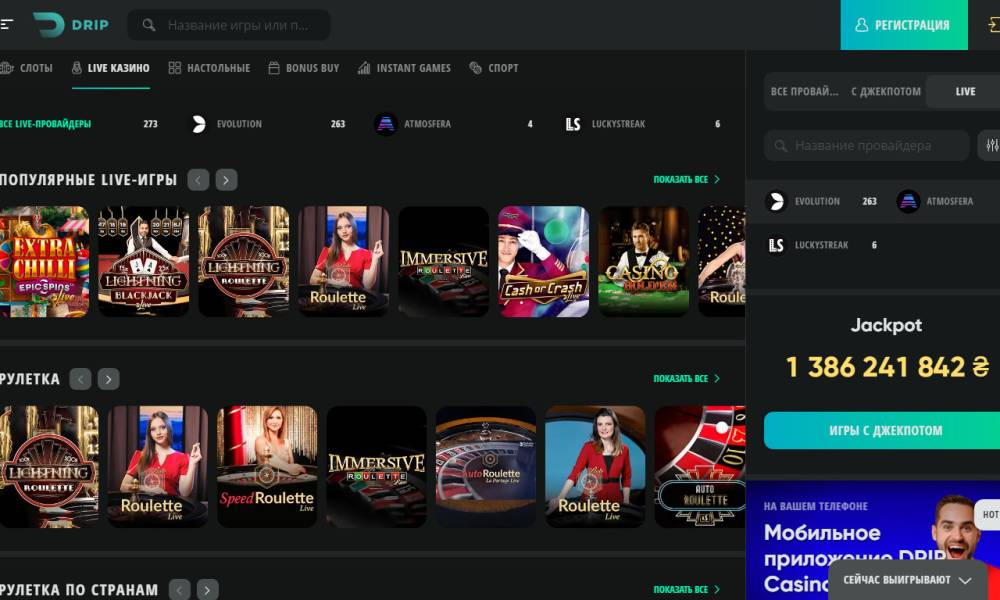Click previous arrow for РУЛЕТКА ПО СТРАНАМ

[x=179, y=590]
